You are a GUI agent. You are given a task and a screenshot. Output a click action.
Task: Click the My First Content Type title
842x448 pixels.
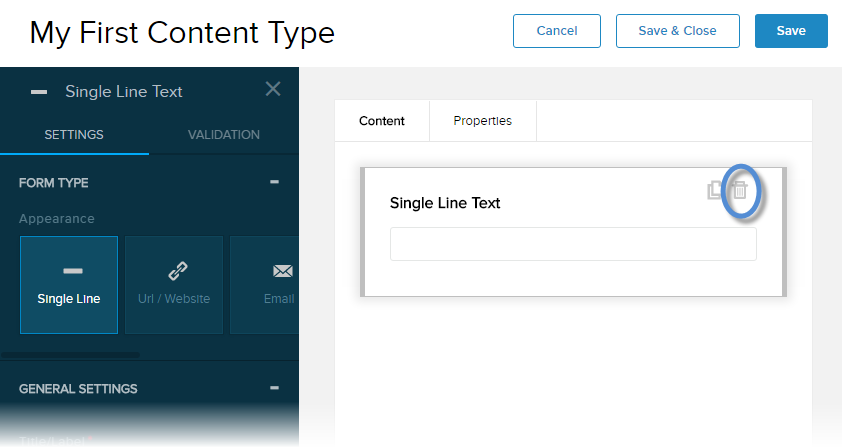tap(182, 33)
